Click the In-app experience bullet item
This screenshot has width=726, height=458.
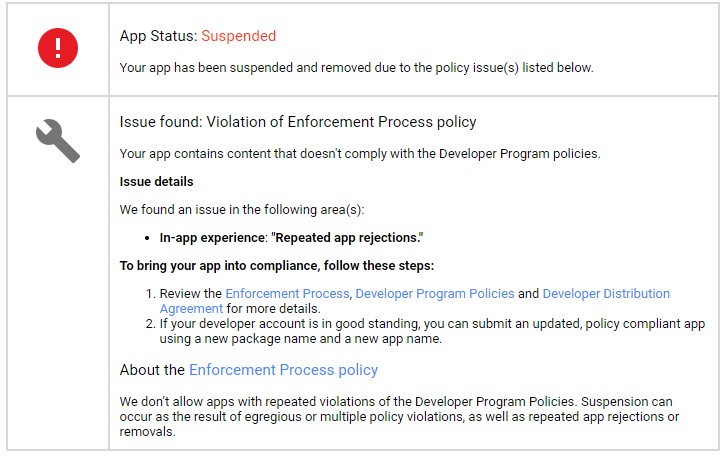(x=291, y=238)
